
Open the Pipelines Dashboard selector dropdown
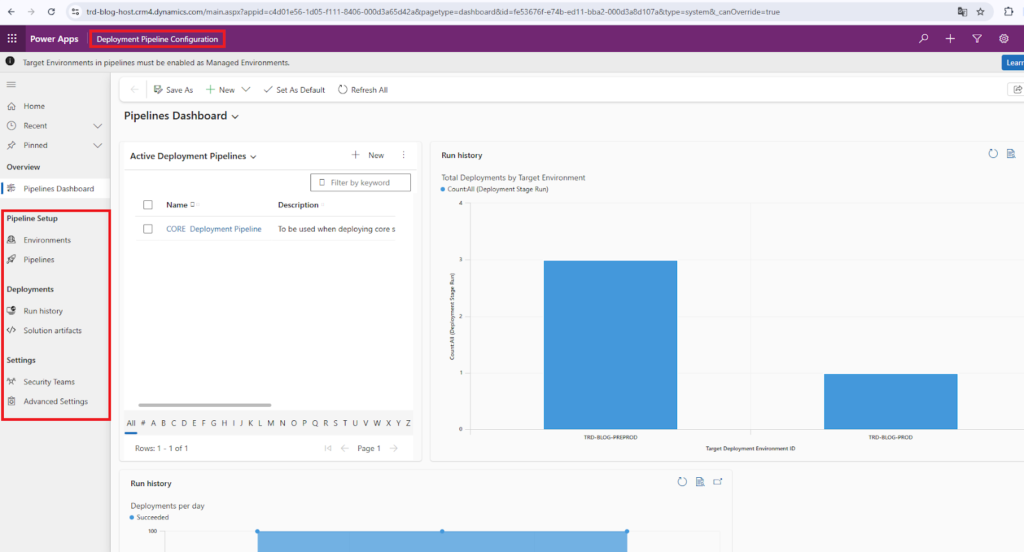236,117
